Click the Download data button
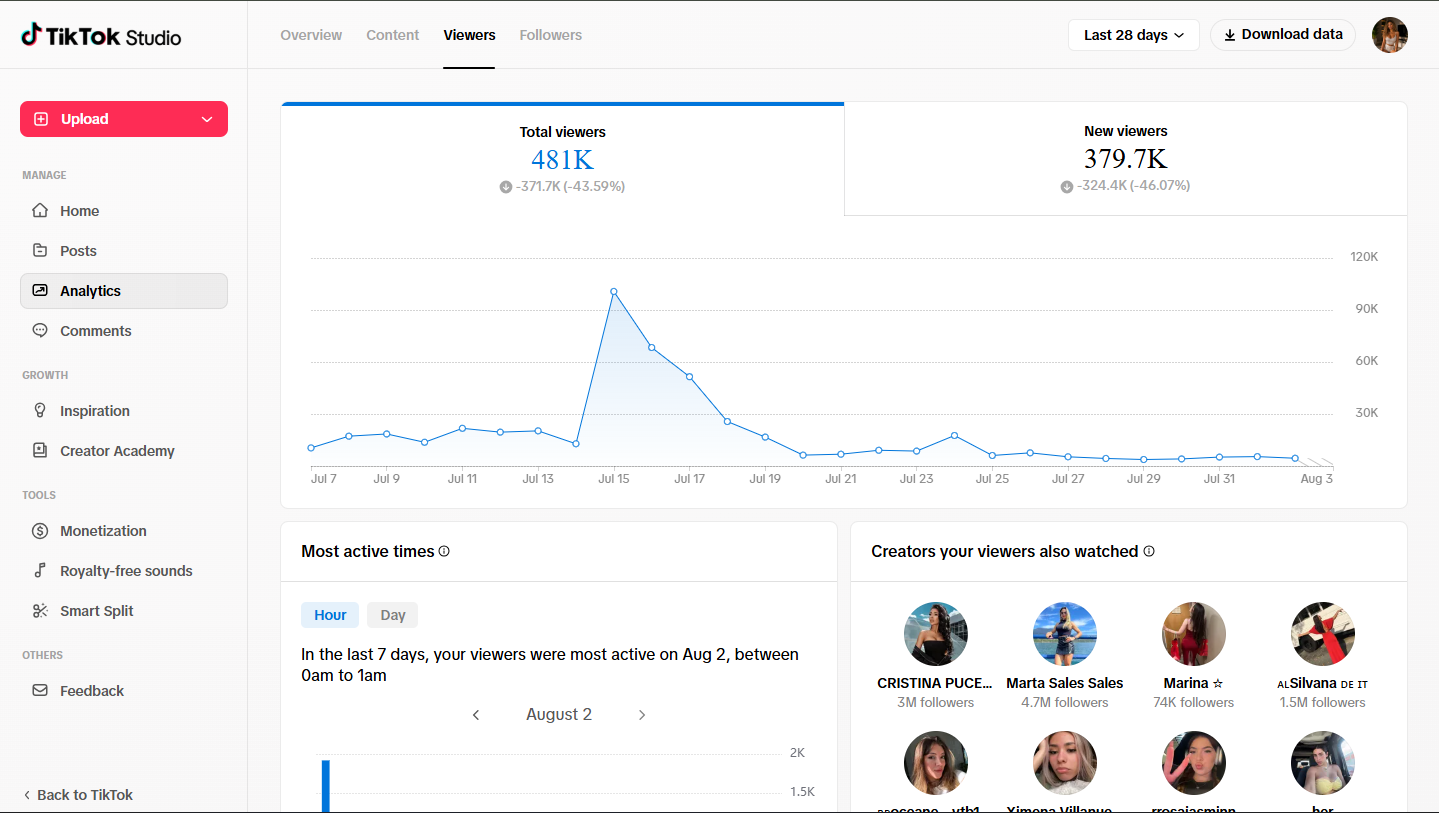Viewport: 1439px width, 813px height. 1283,35
